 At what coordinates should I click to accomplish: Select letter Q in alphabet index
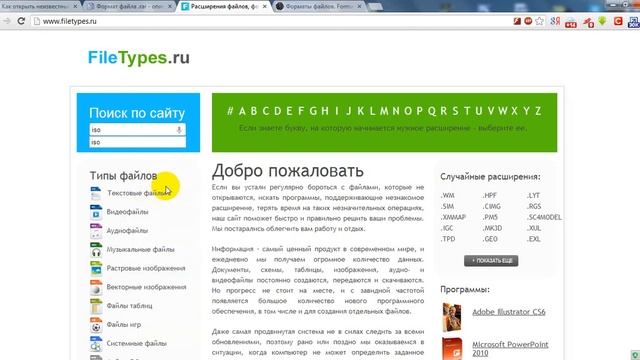pyautogui.click(x=432, y=111)
